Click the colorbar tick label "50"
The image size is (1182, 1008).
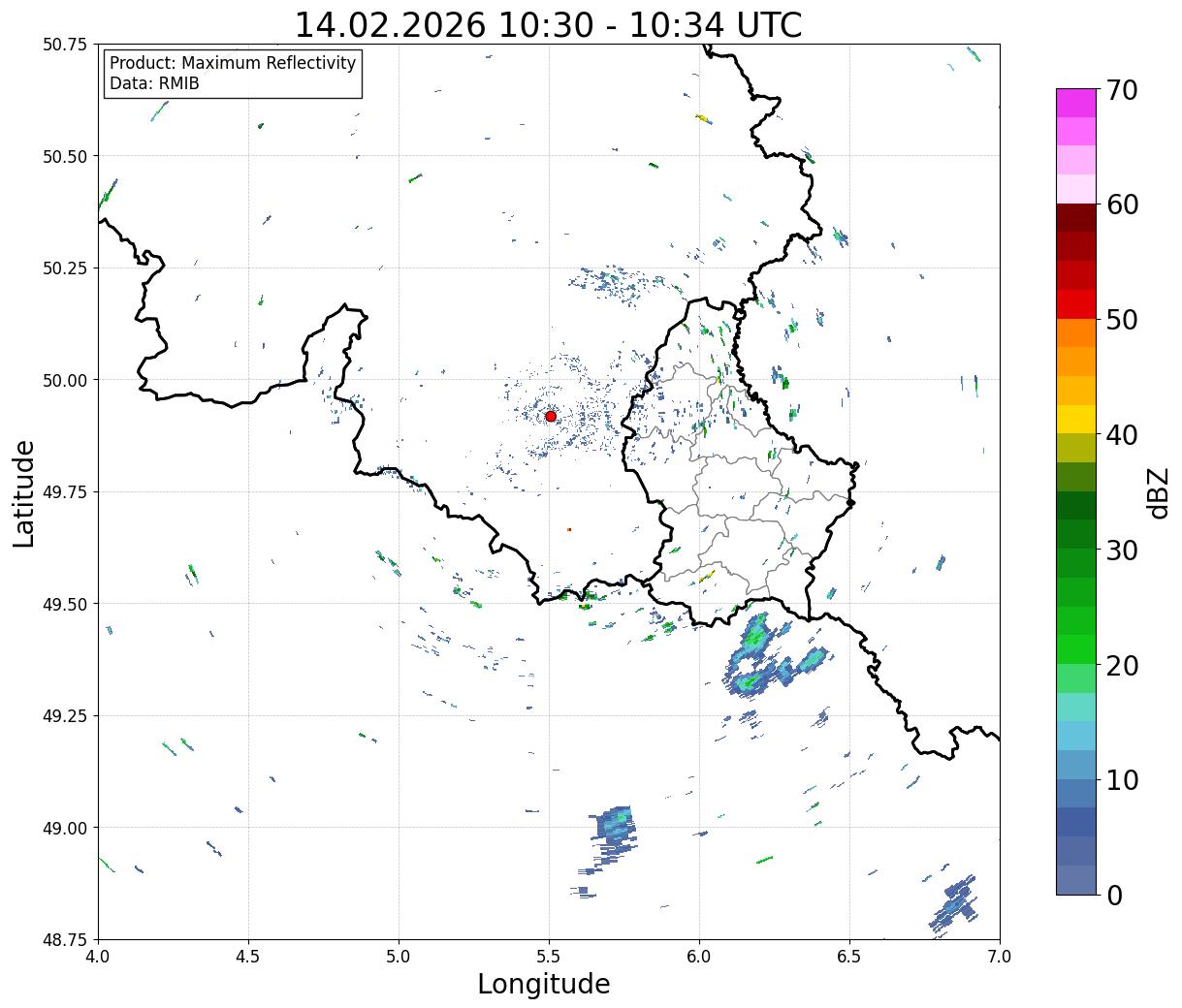[x=1122, y=320]
